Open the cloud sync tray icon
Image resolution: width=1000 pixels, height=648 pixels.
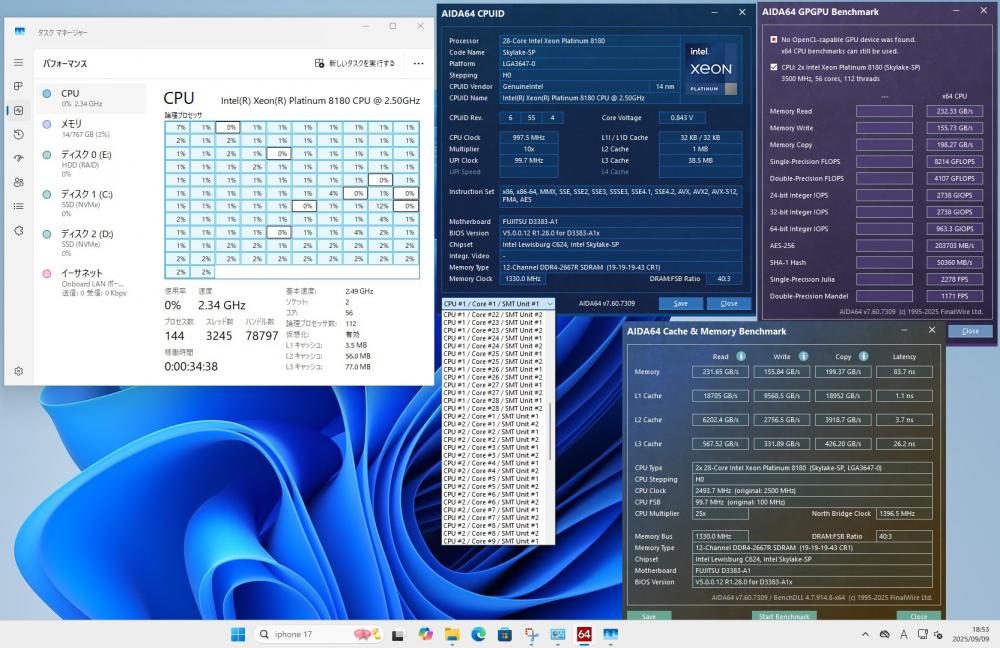(x=884, y=634)
